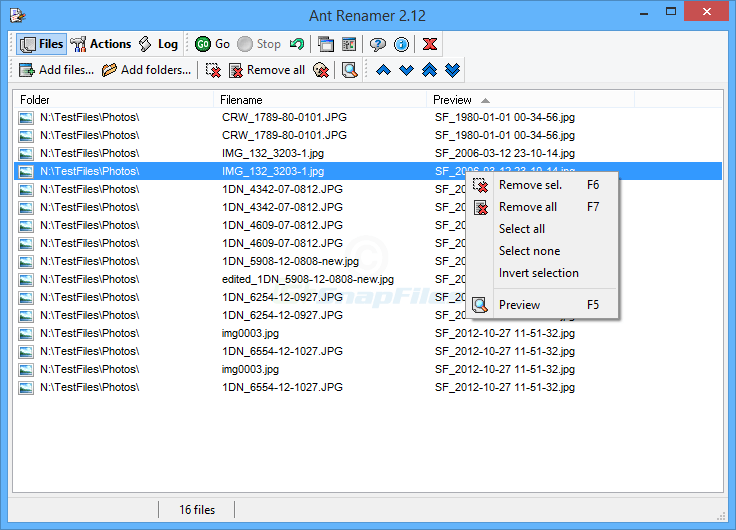Select file edited_1DN_5908-12-0808-new.jpg
The width and height of the screenshot is (736, 530).
[308, 279]
